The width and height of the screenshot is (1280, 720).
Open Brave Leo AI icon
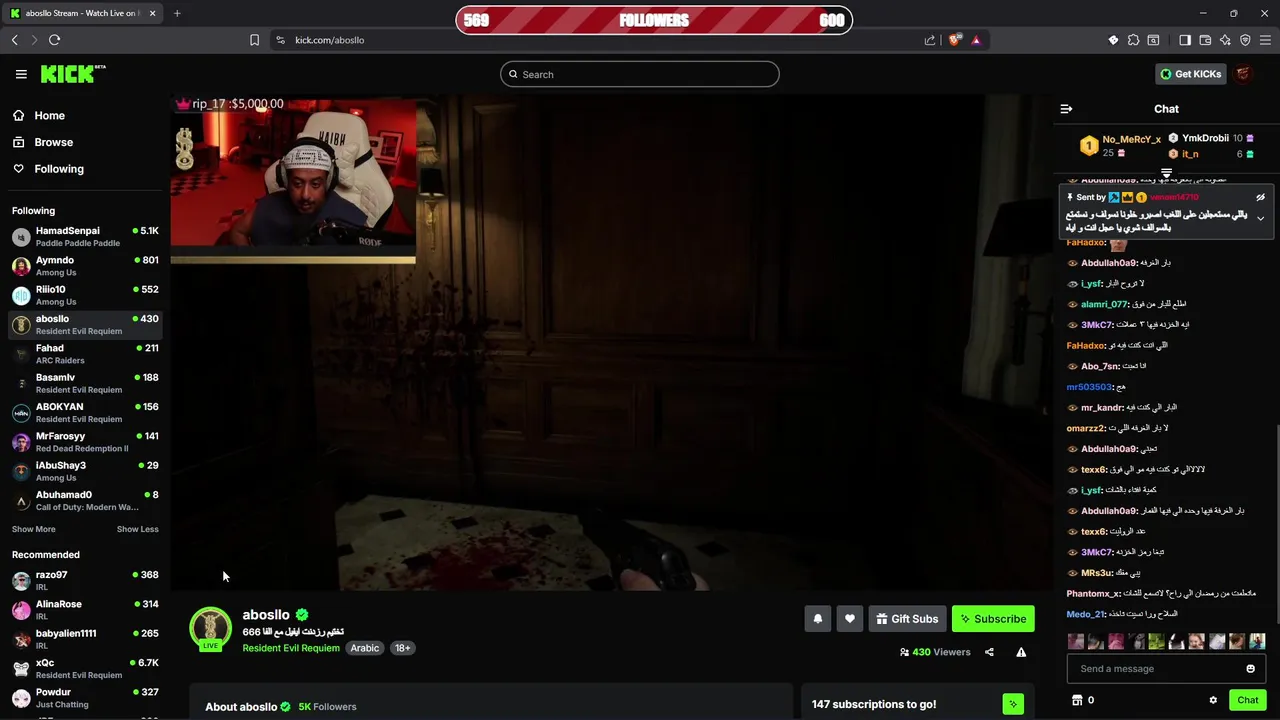click(1225, 40)
